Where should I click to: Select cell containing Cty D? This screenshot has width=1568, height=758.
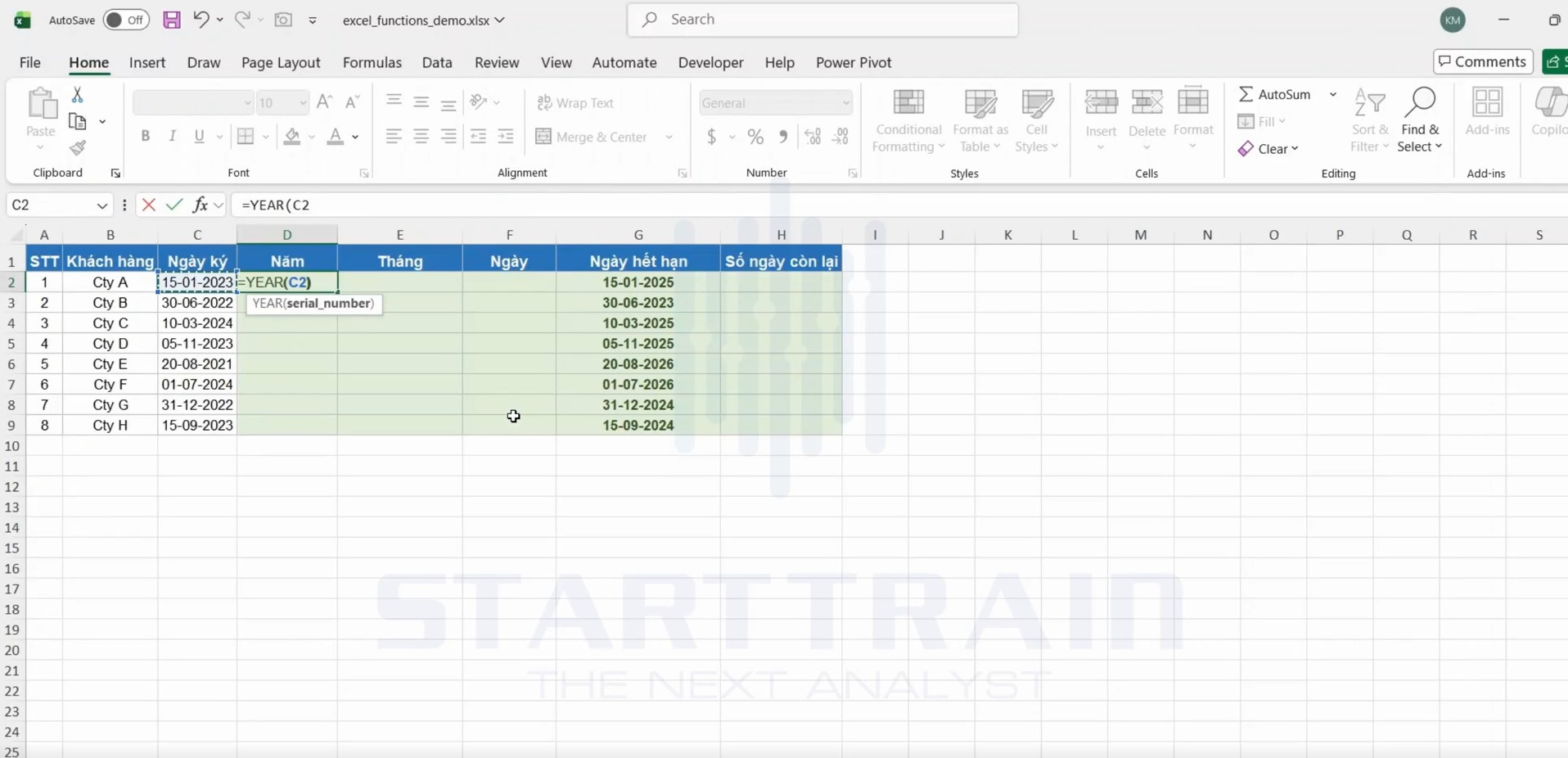tap(110, 344)
